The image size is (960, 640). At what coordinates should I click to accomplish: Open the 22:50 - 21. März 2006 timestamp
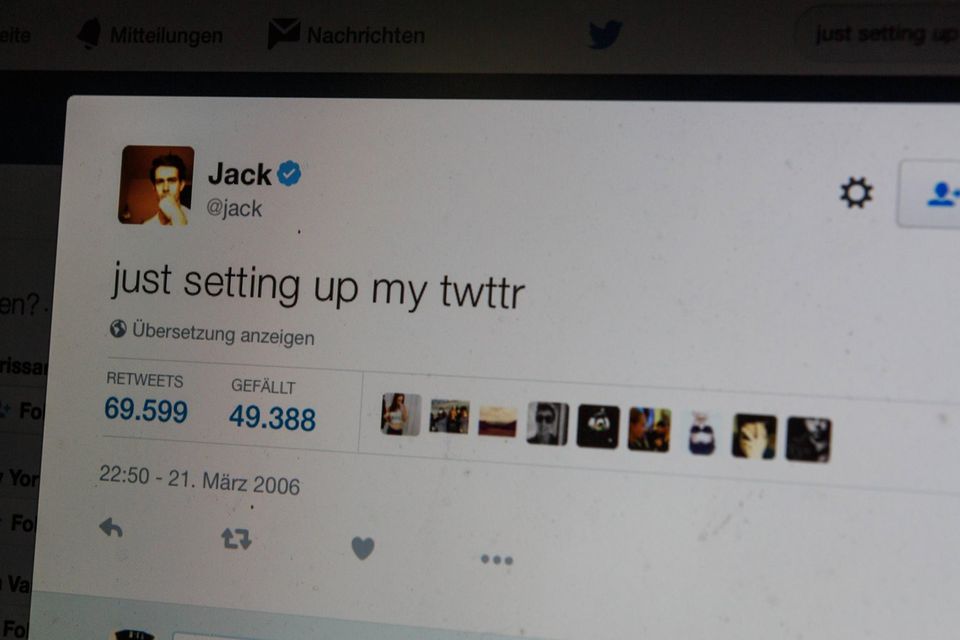pyautogui.click(x=200, y=480)
